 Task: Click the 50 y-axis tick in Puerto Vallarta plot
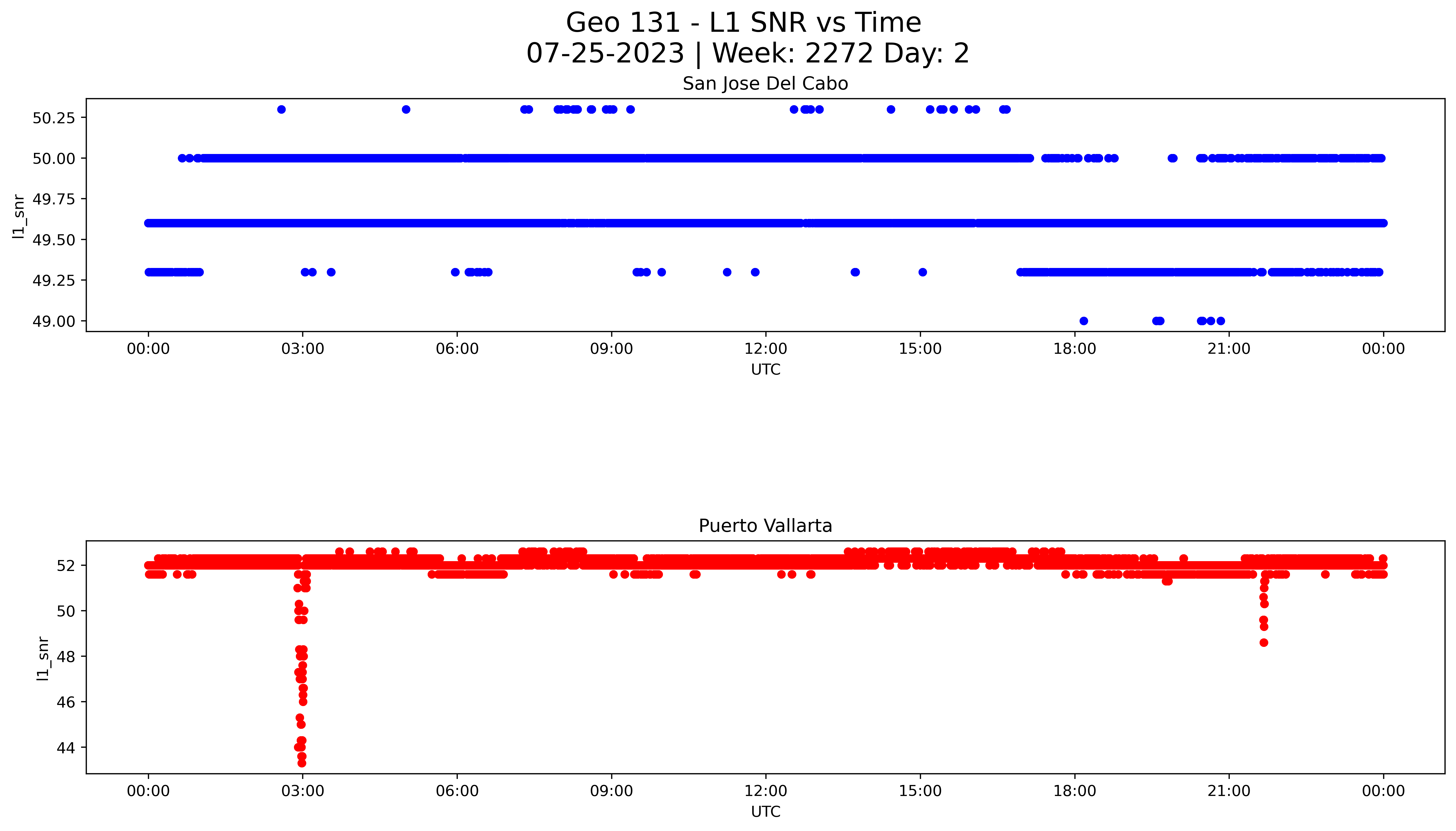66,611
